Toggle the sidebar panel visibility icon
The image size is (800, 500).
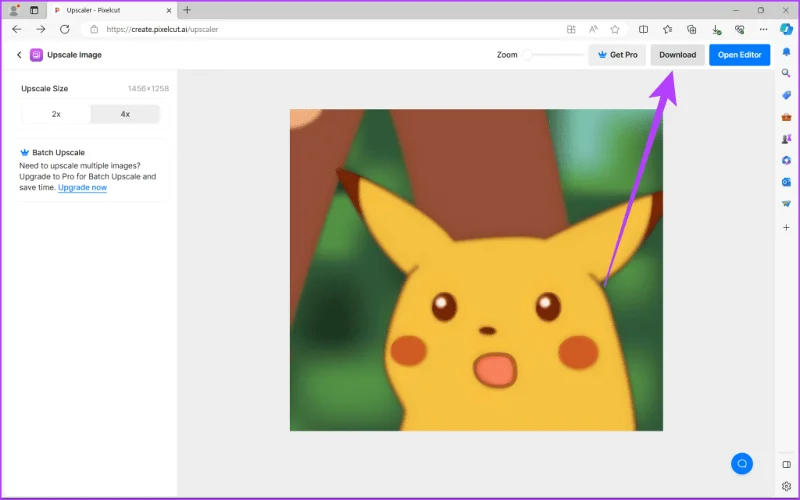[786, 464]
